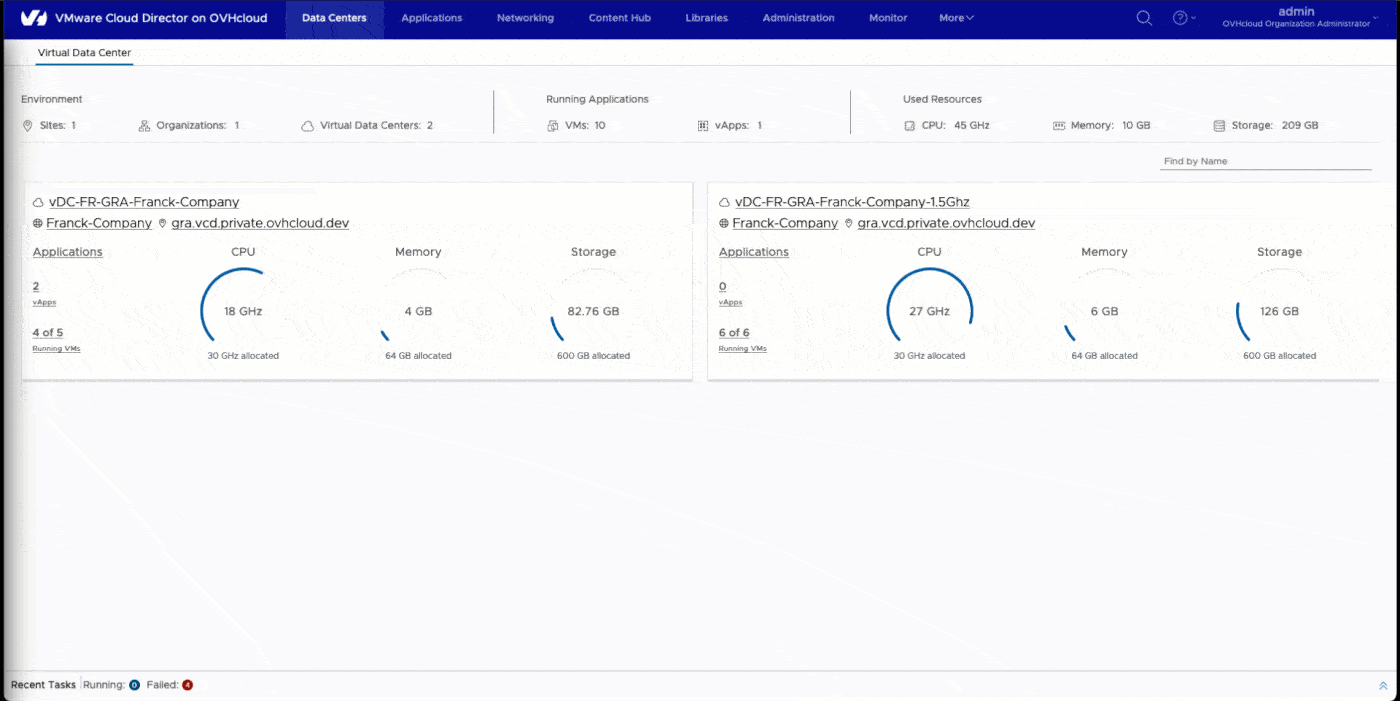Switch to the Networking menu
The height and width of the screenshot is (701, 1400).
pos(525,18)
